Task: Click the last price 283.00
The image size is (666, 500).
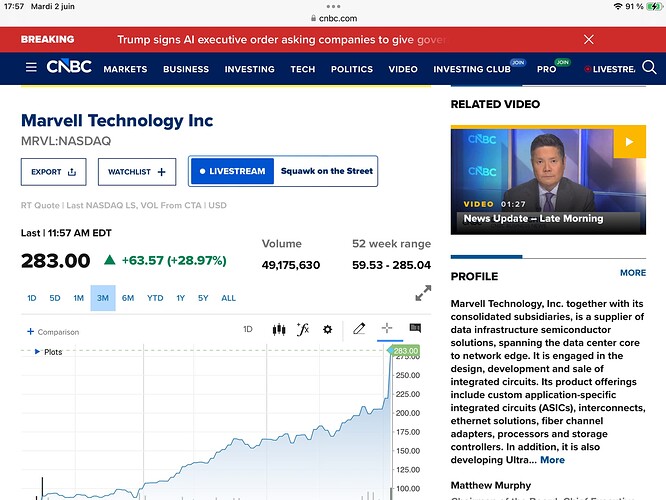Action: pos(56,261)
